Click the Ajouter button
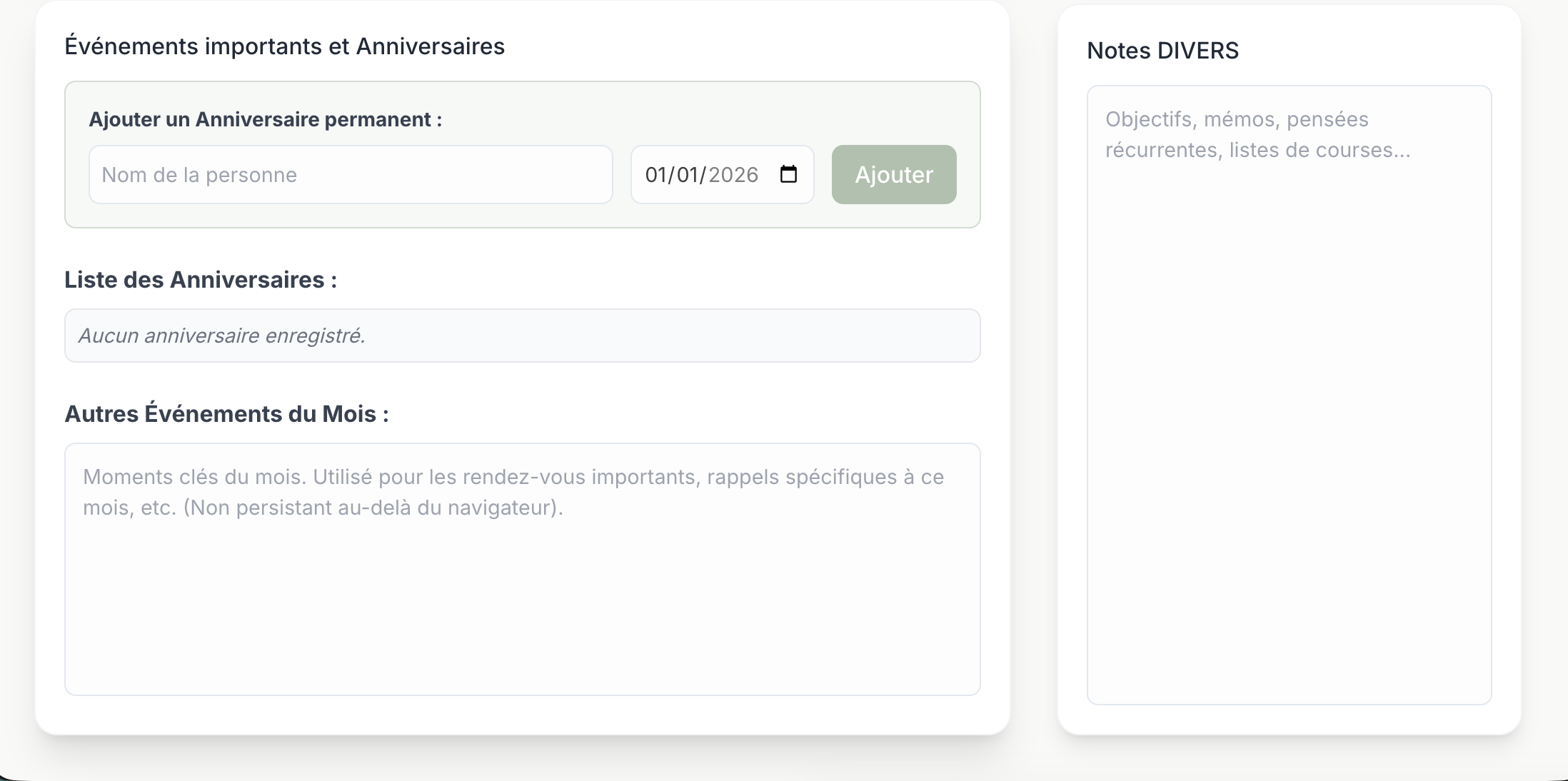1568x781 pixels. (893, 173)
